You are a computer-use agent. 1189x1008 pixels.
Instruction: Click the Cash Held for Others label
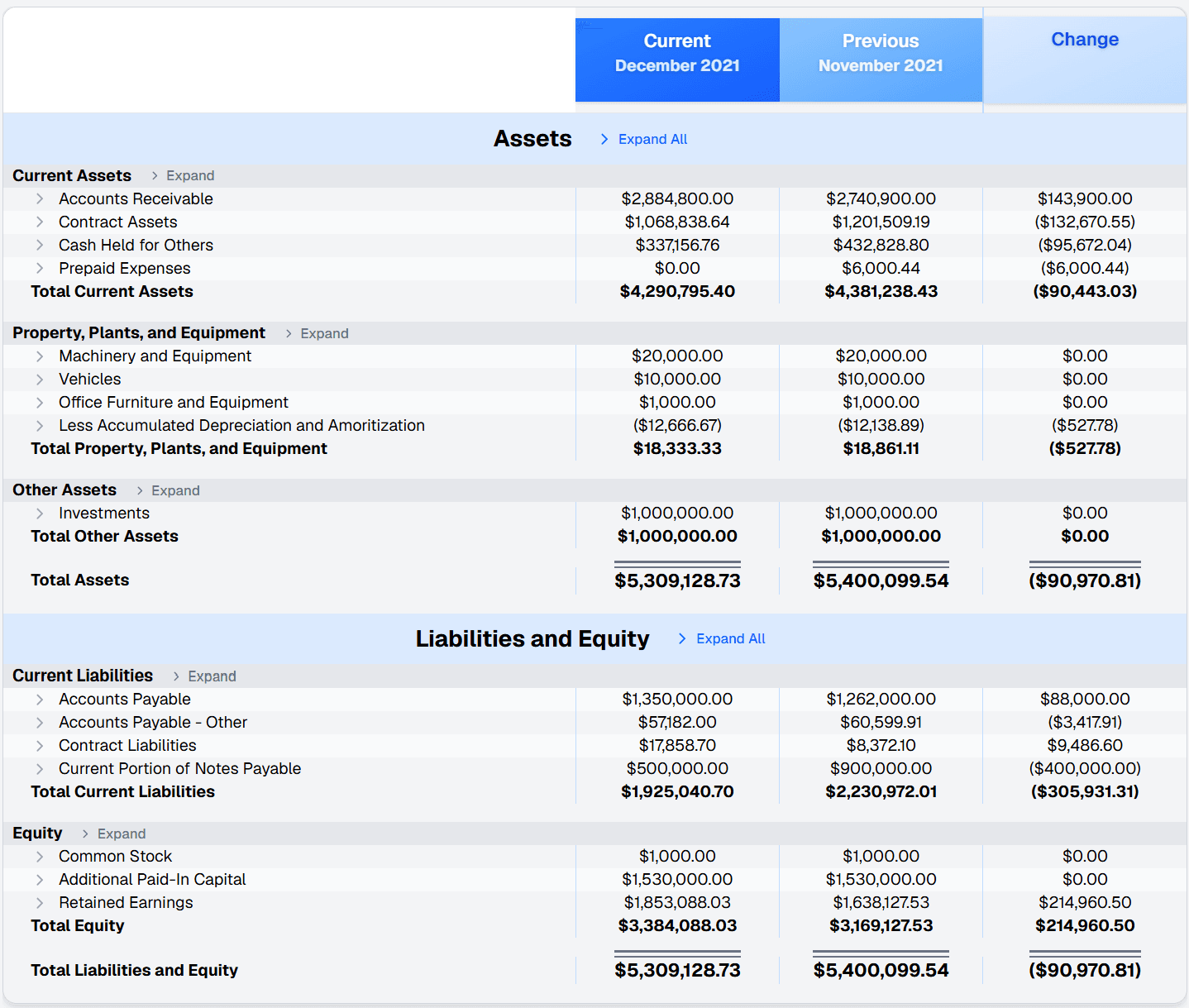click(x=136, y=245)
